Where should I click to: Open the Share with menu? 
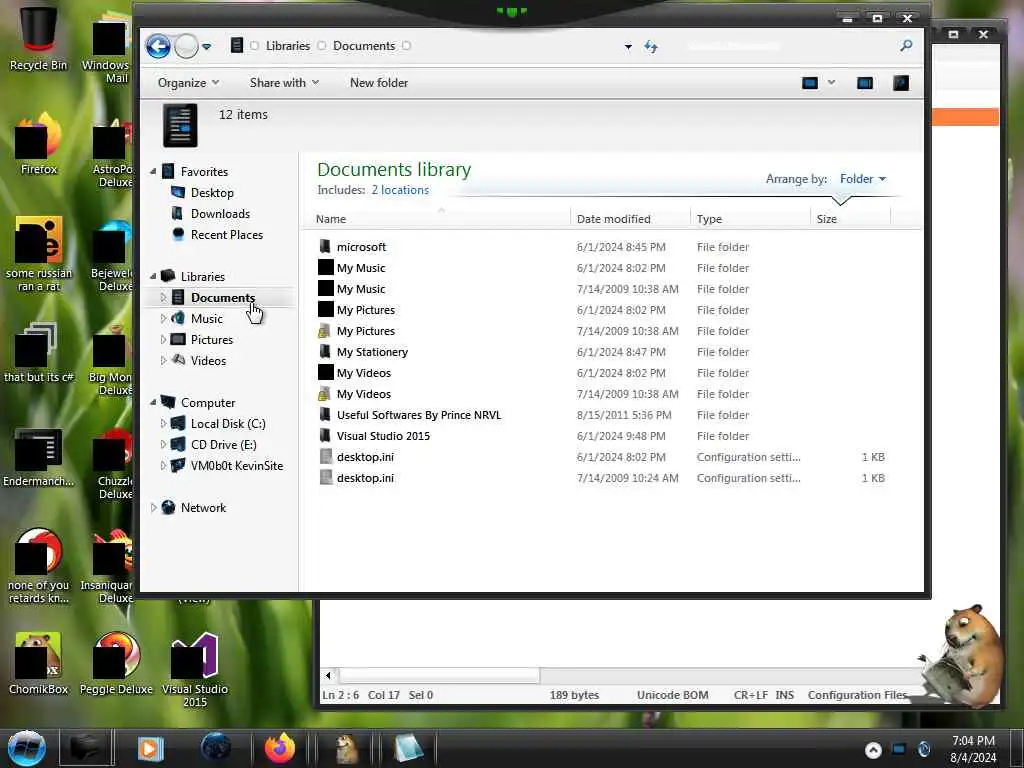pos(284,83)
